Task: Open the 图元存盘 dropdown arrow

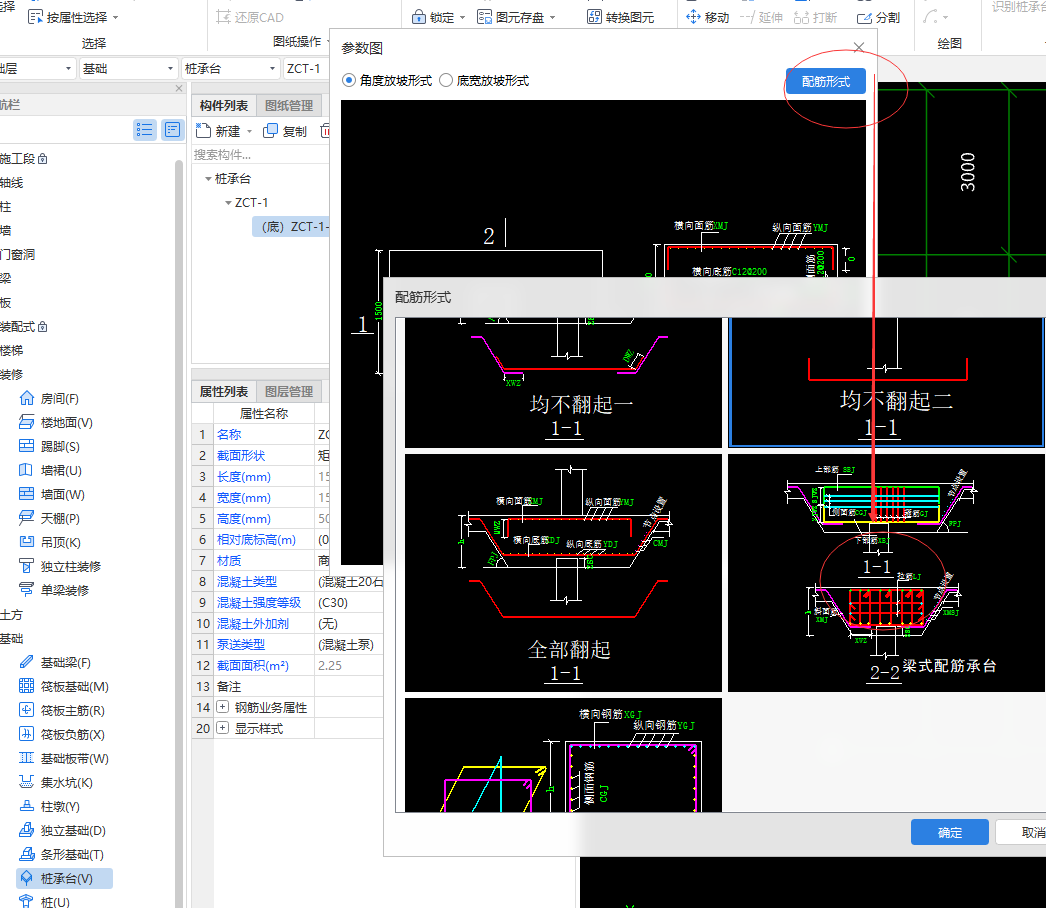Action: pos(552,18)
